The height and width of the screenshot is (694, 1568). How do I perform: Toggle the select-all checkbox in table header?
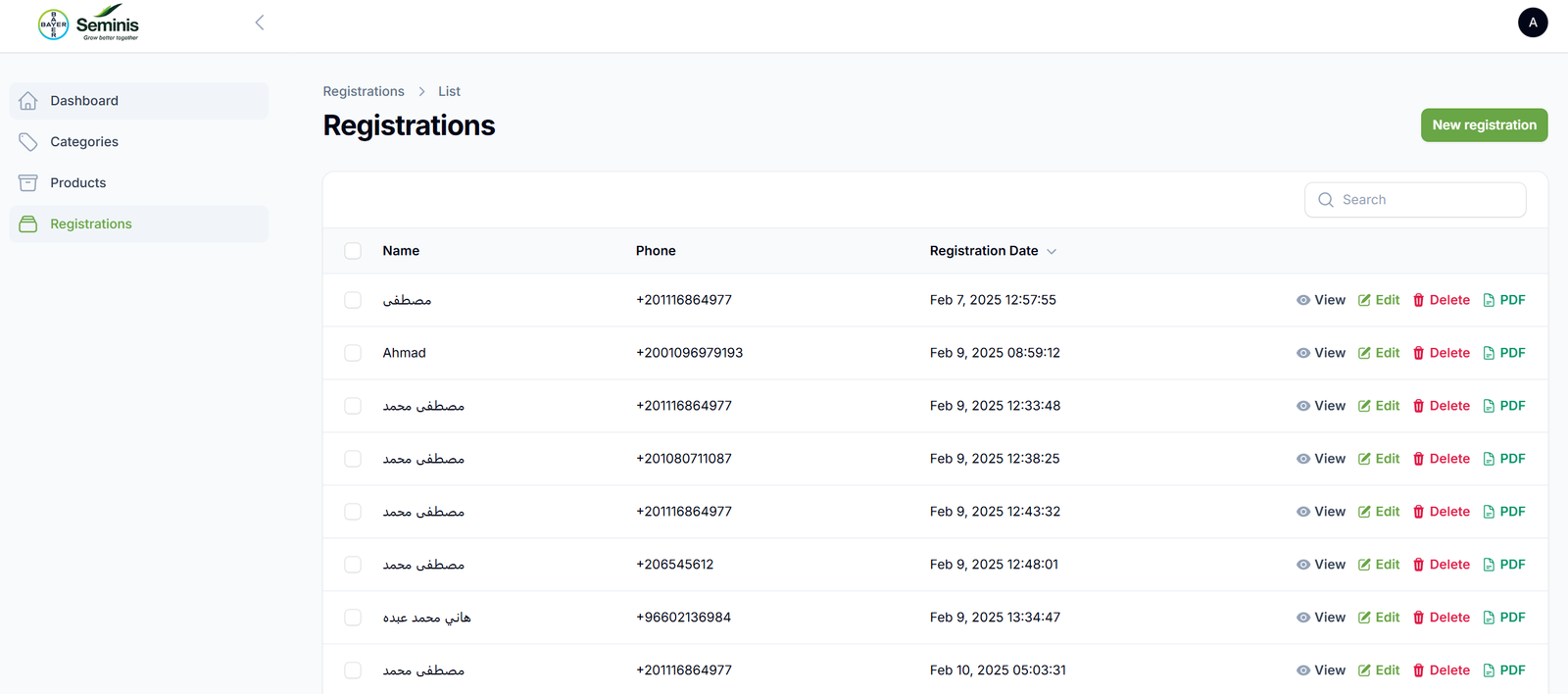pyautogui.click(x=353, y=251)
